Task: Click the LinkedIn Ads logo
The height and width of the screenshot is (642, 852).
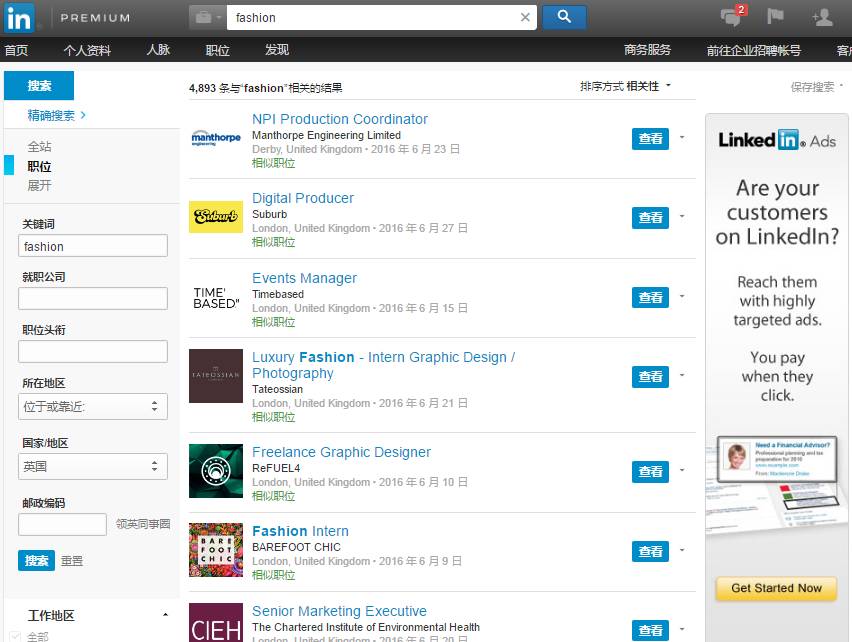Action: (x=776, y=140)
